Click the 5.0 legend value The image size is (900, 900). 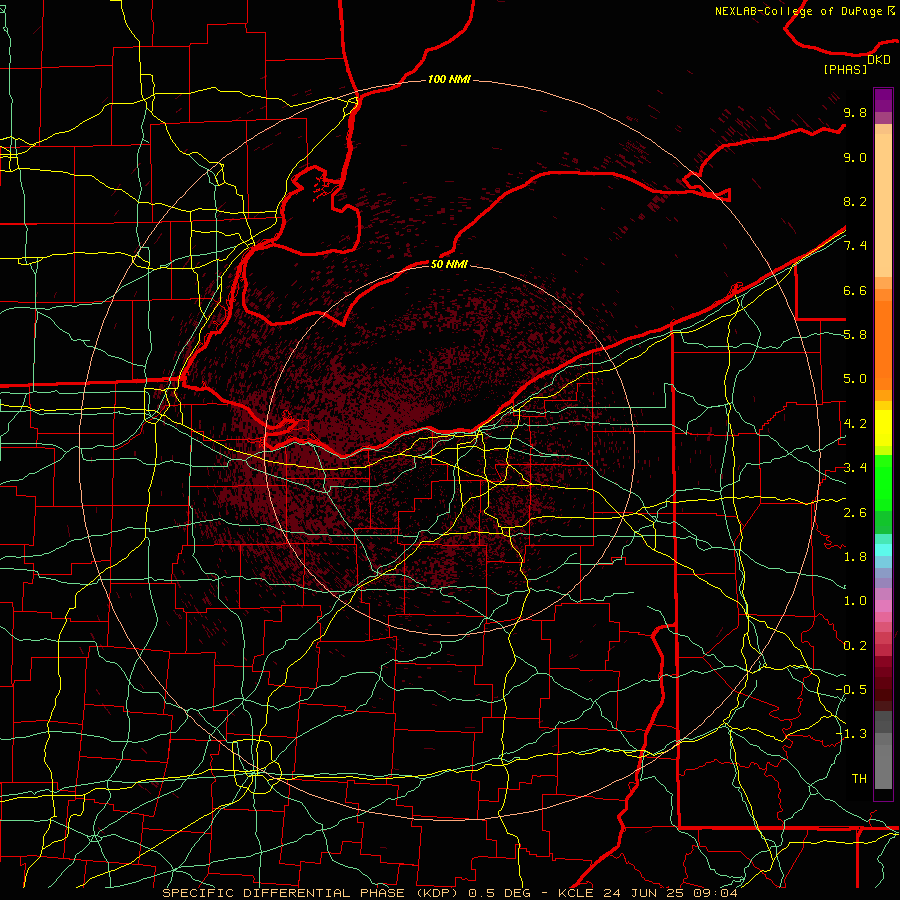point(855,379)
